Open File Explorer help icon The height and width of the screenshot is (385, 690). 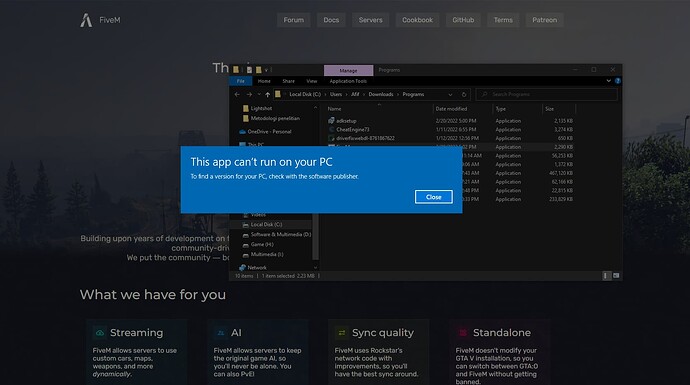tap(617, 81)
